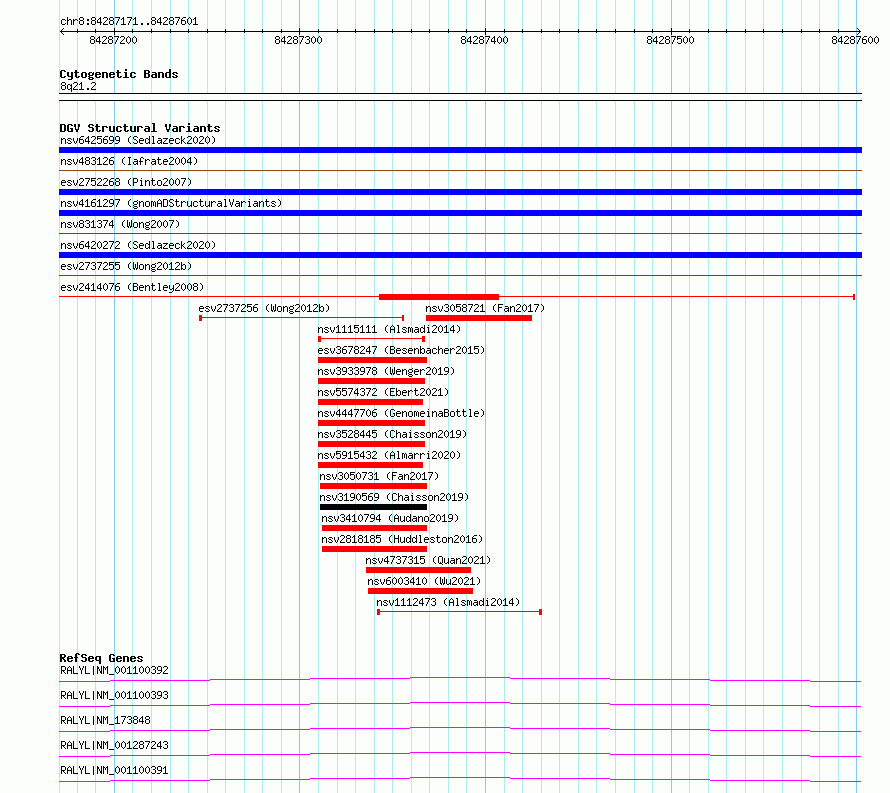Click the Cytogenetic Bands track heading
The image size is (890, 793).
pyautogui.click(x=119, y=74)
